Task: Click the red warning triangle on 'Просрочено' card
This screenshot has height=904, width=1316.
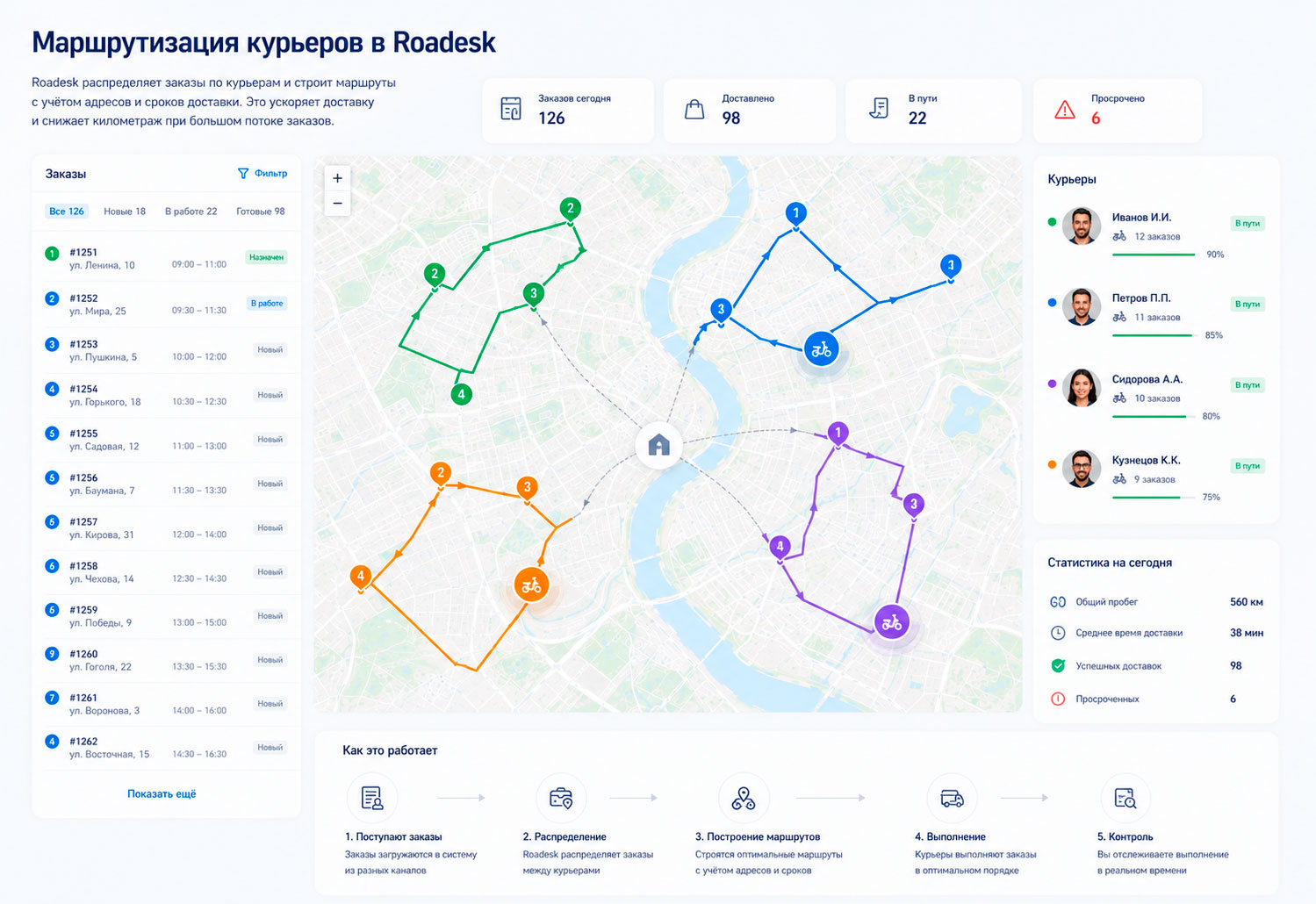Action: (1065, 110)
